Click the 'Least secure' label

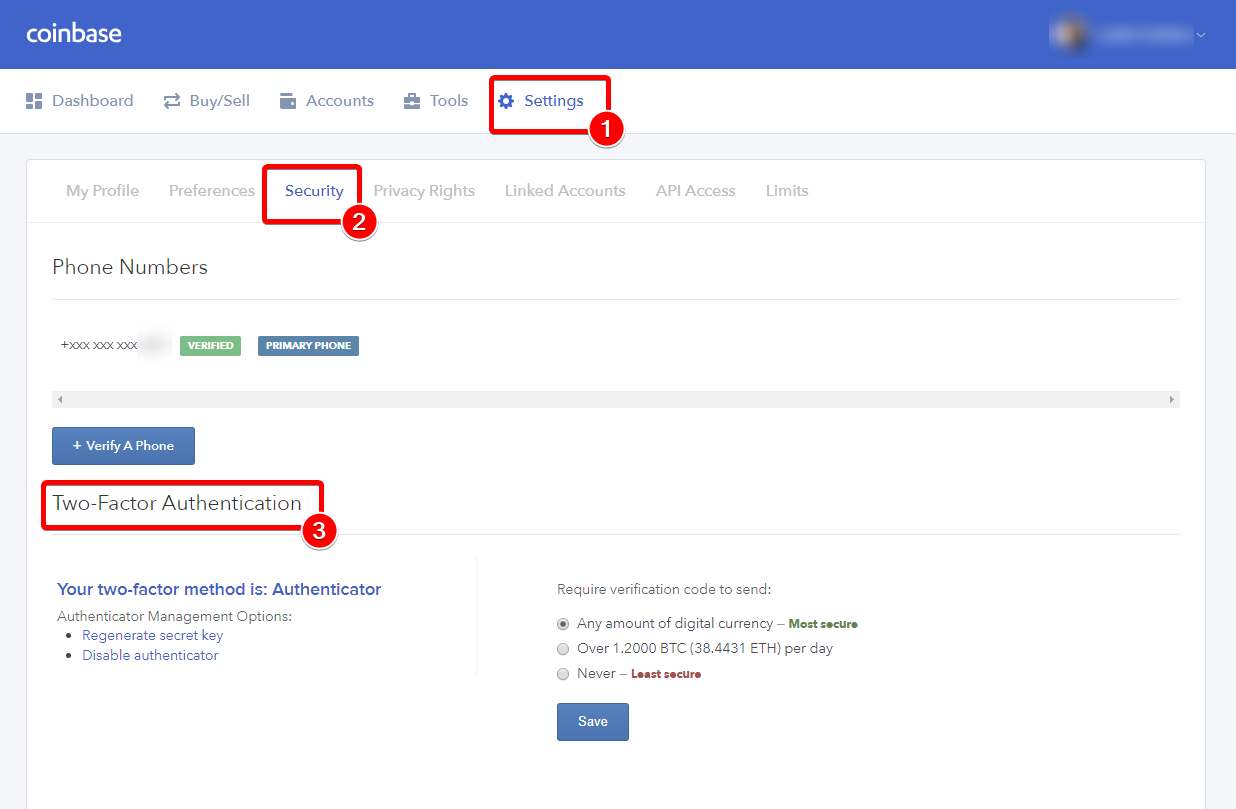(x=666, y=674)
